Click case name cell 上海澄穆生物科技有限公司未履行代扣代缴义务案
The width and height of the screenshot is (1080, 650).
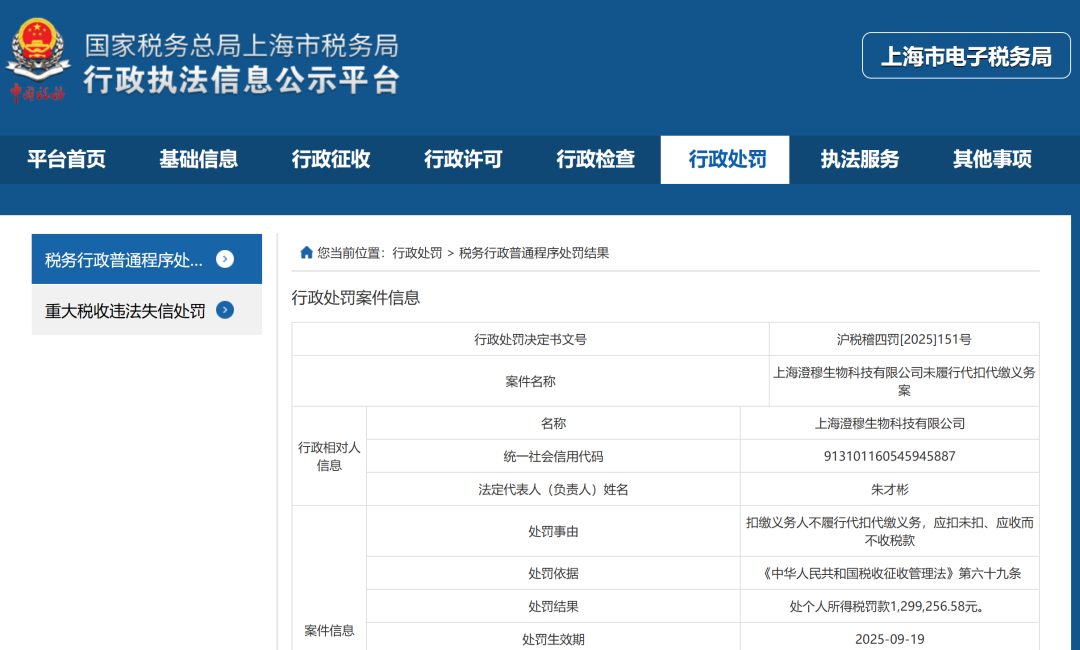[904, 381]
